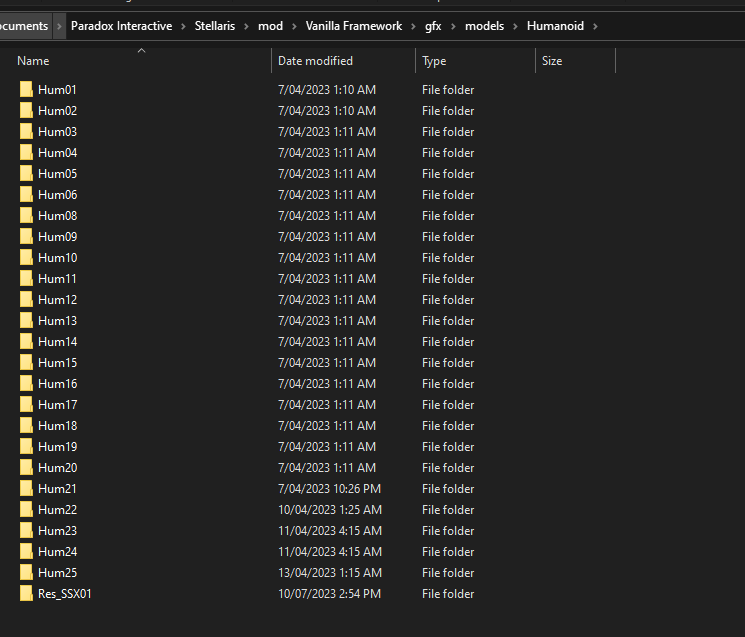Go to Stellaris in address bar
The height and width of the screenshot is (637, 745).
click(x=215, y=26)
